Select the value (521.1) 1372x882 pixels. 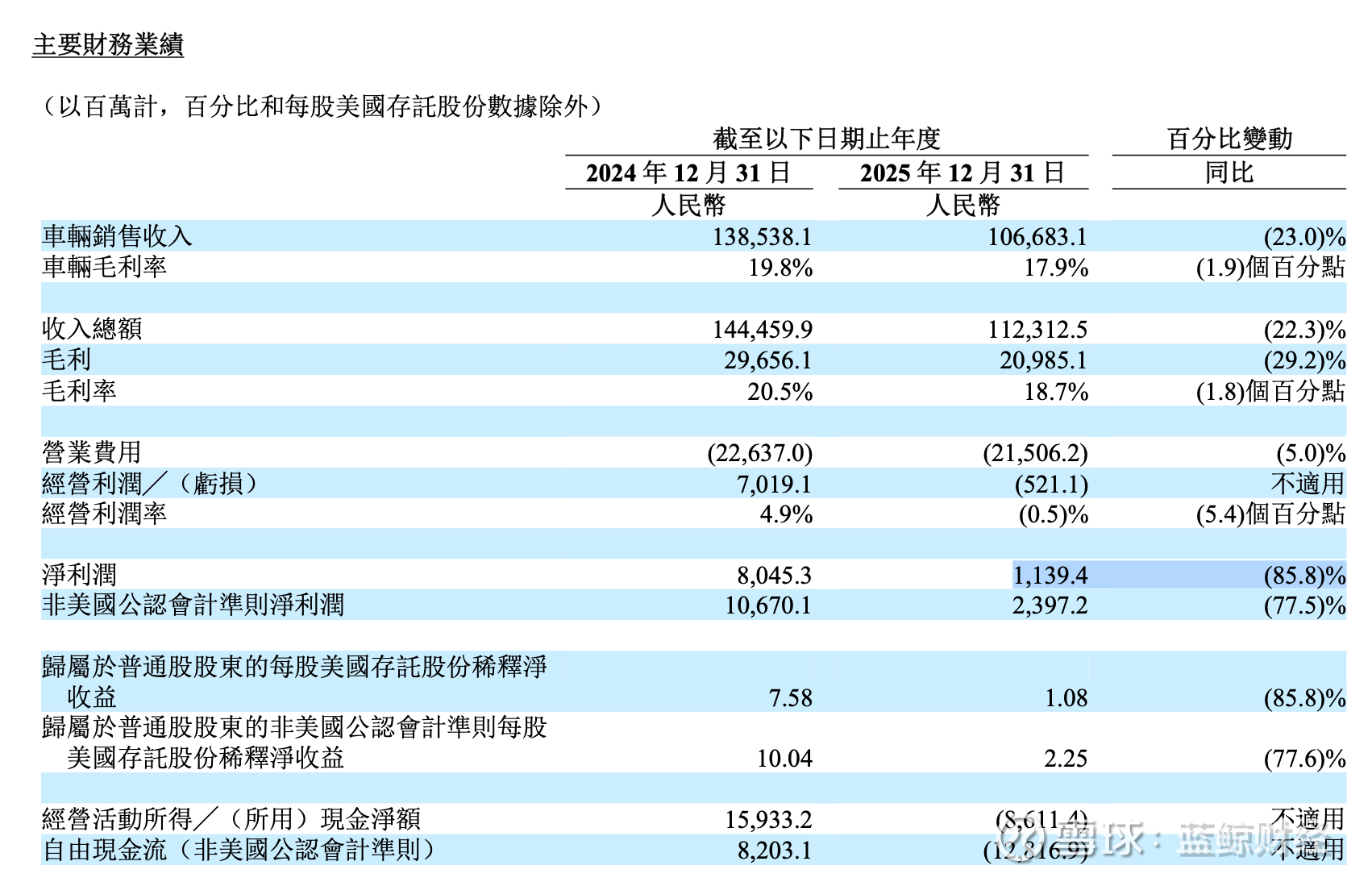click(1051, 485)
